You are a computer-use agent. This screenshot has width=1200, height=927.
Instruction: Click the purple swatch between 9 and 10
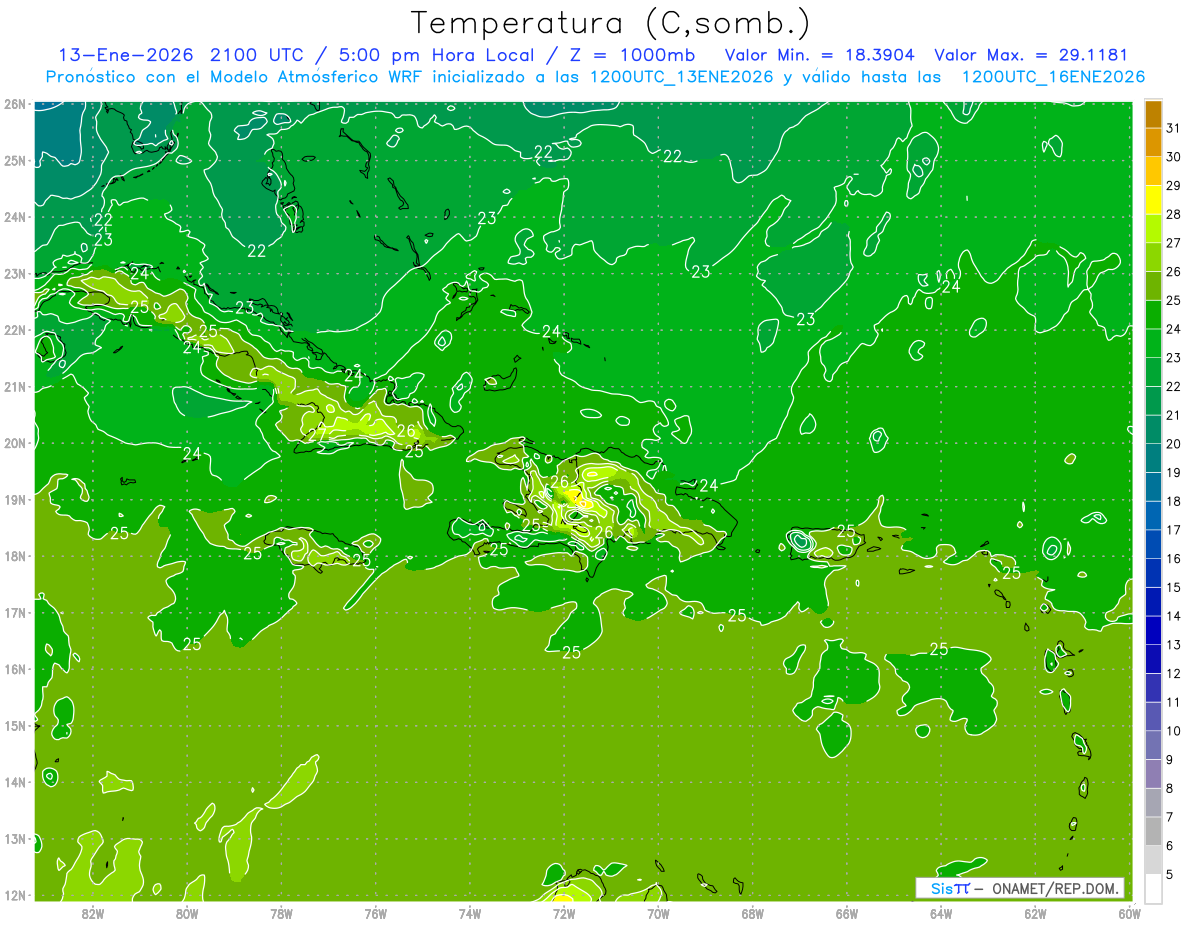click(x=1153, y=745)
